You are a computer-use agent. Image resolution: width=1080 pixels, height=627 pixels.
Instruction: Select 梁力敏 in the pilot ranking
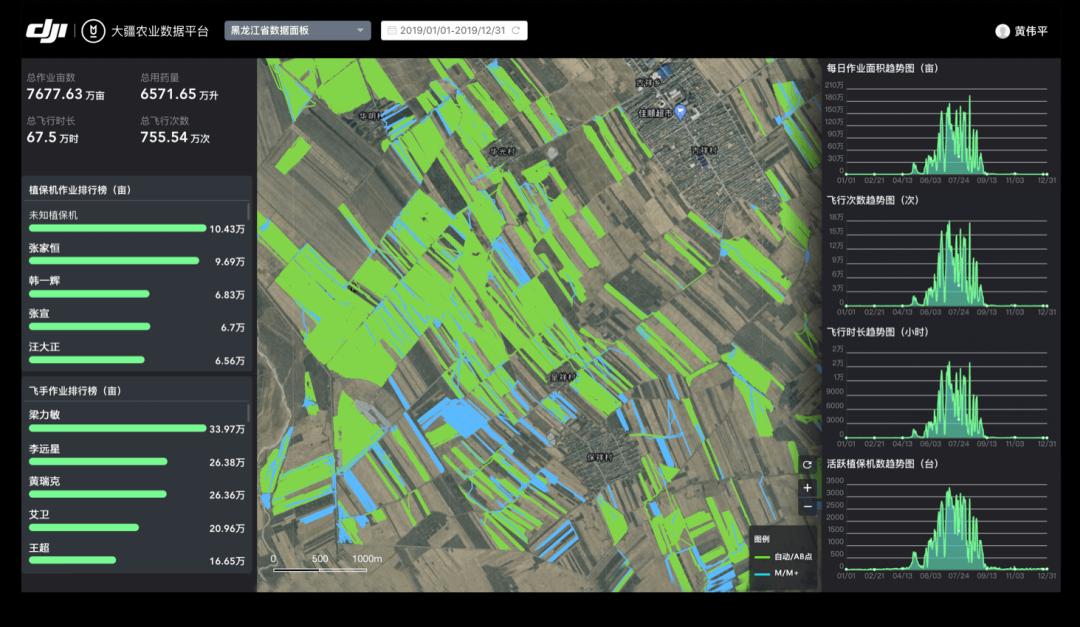click(44, 415)
